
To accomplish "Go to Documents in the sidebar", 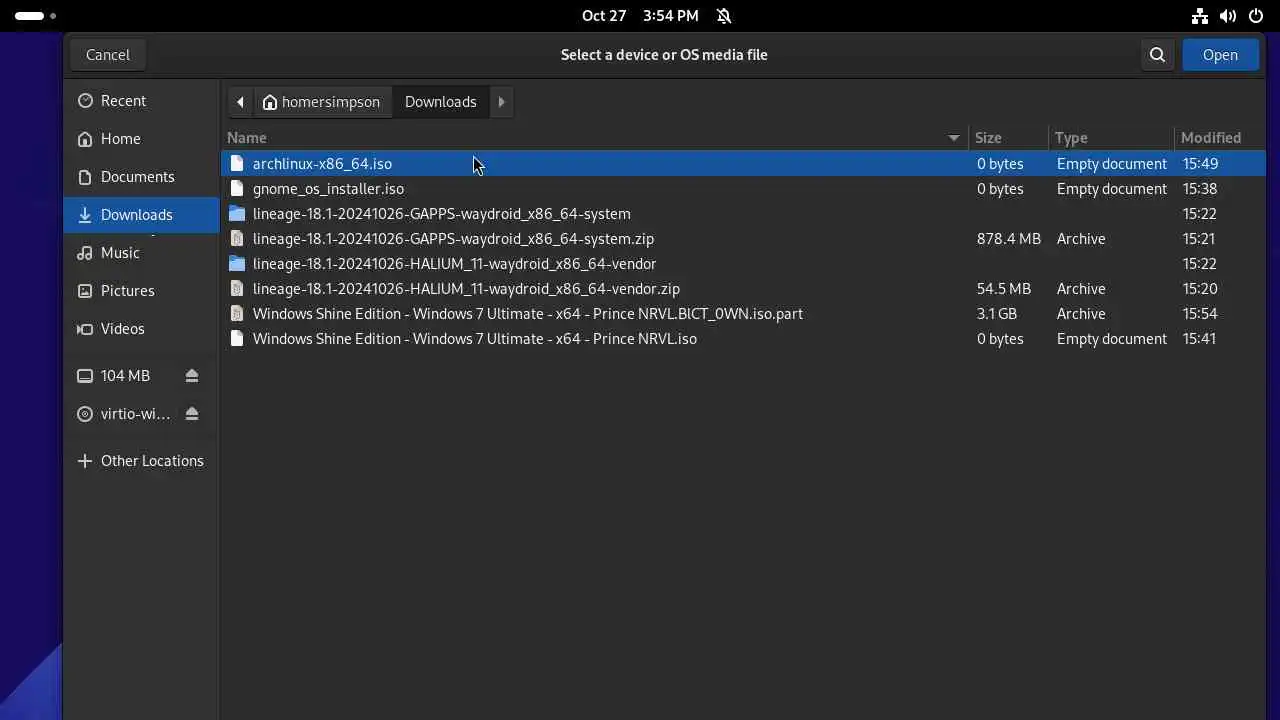I will (x=137, y=177).
